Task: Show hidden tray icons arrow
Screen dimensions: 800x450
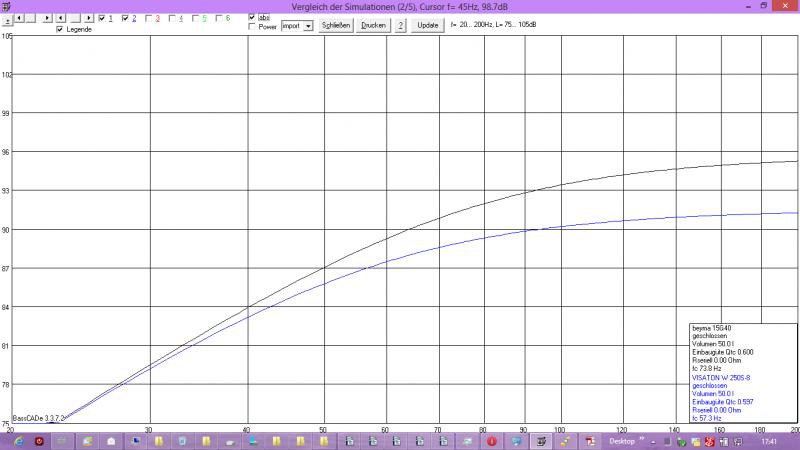Action: (x=654, y=442)
